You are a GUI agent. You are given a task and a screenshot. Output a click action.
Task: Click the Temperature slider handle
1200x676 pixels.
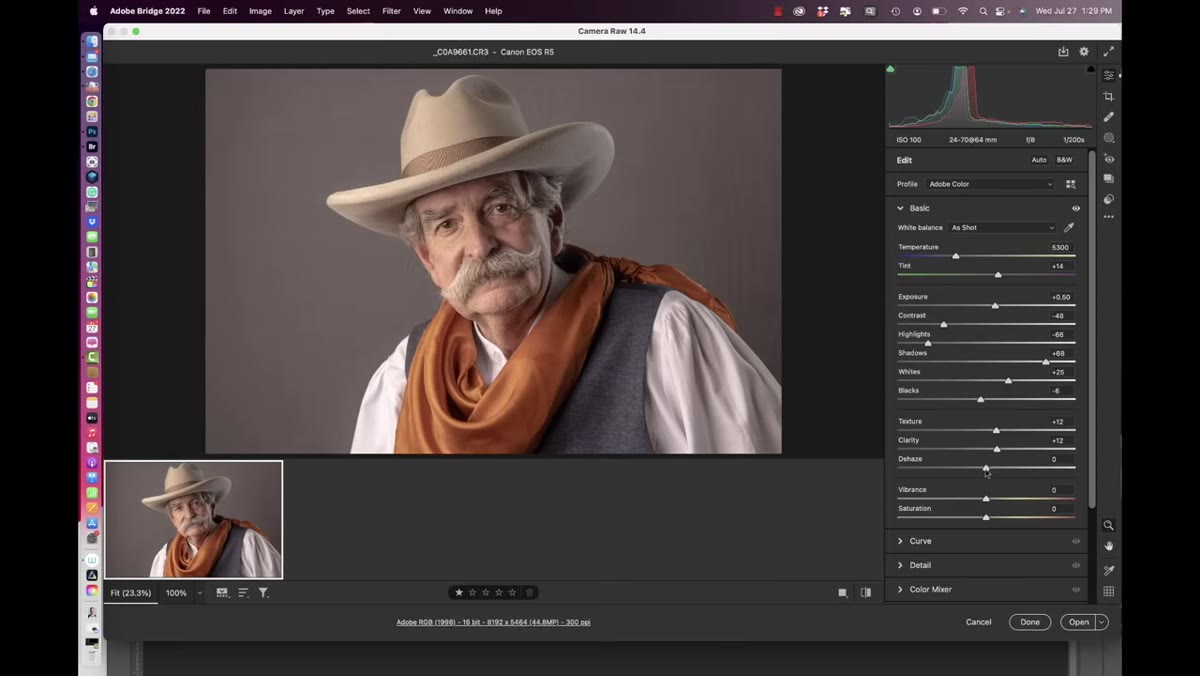coord(956,256)
